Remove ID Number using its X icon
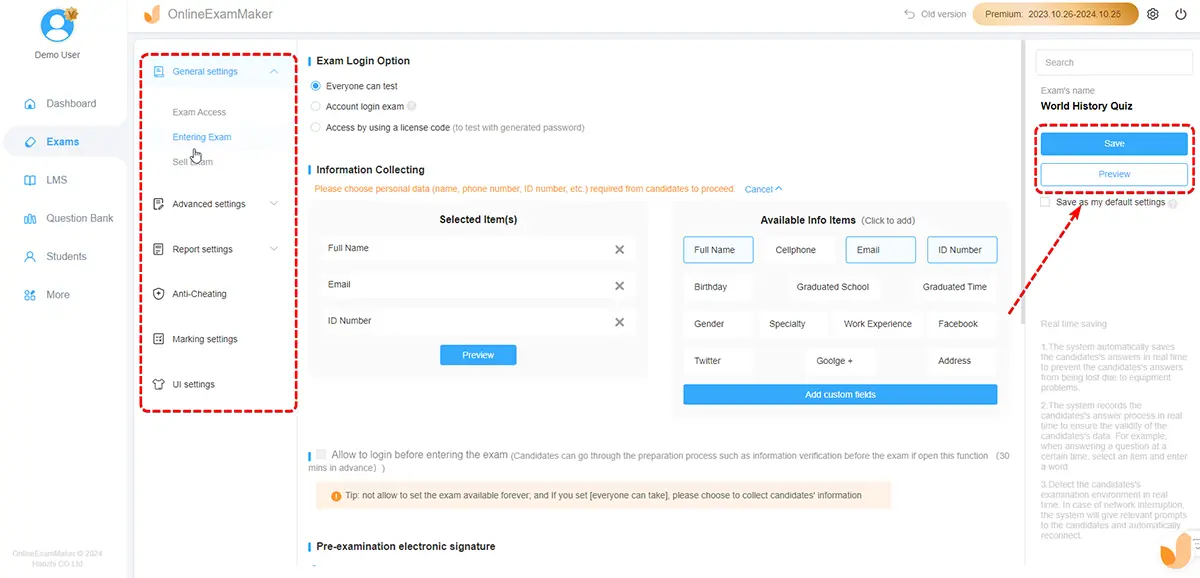Screen dimensions: 1200x578 (x=619, y=322)
